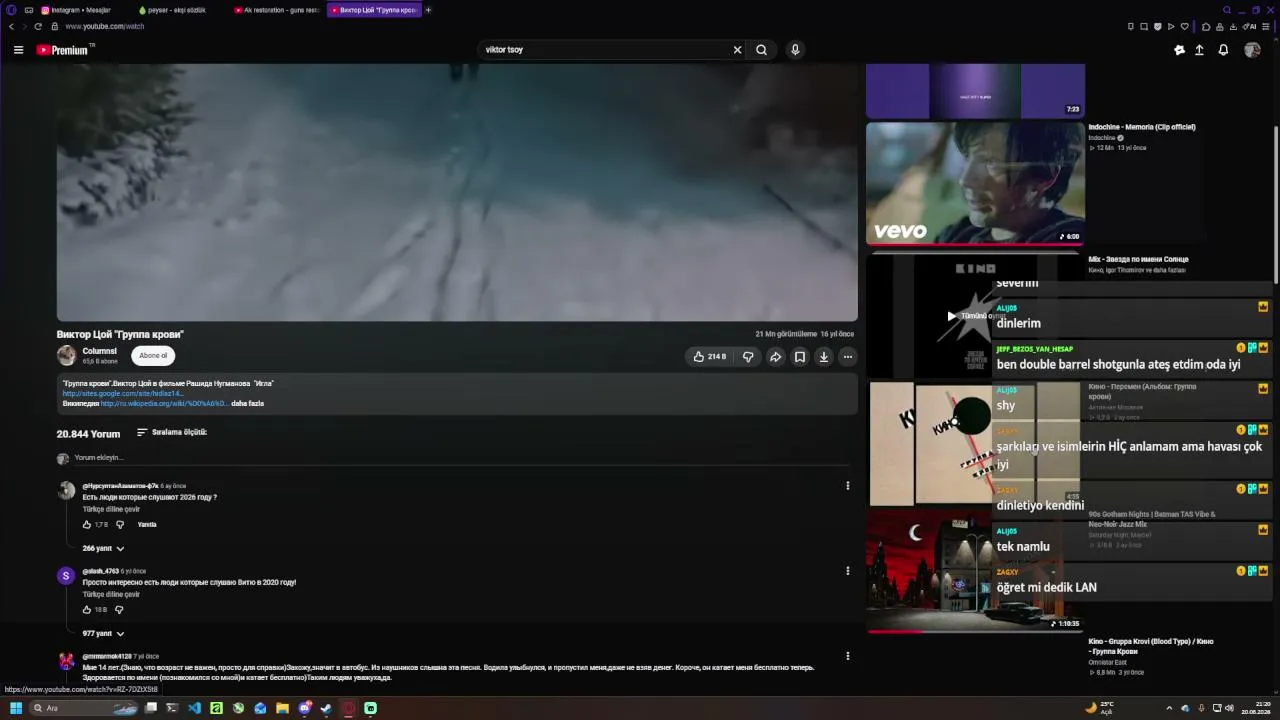Open the ColumnsI channel avatar

[x=66, y=355]
